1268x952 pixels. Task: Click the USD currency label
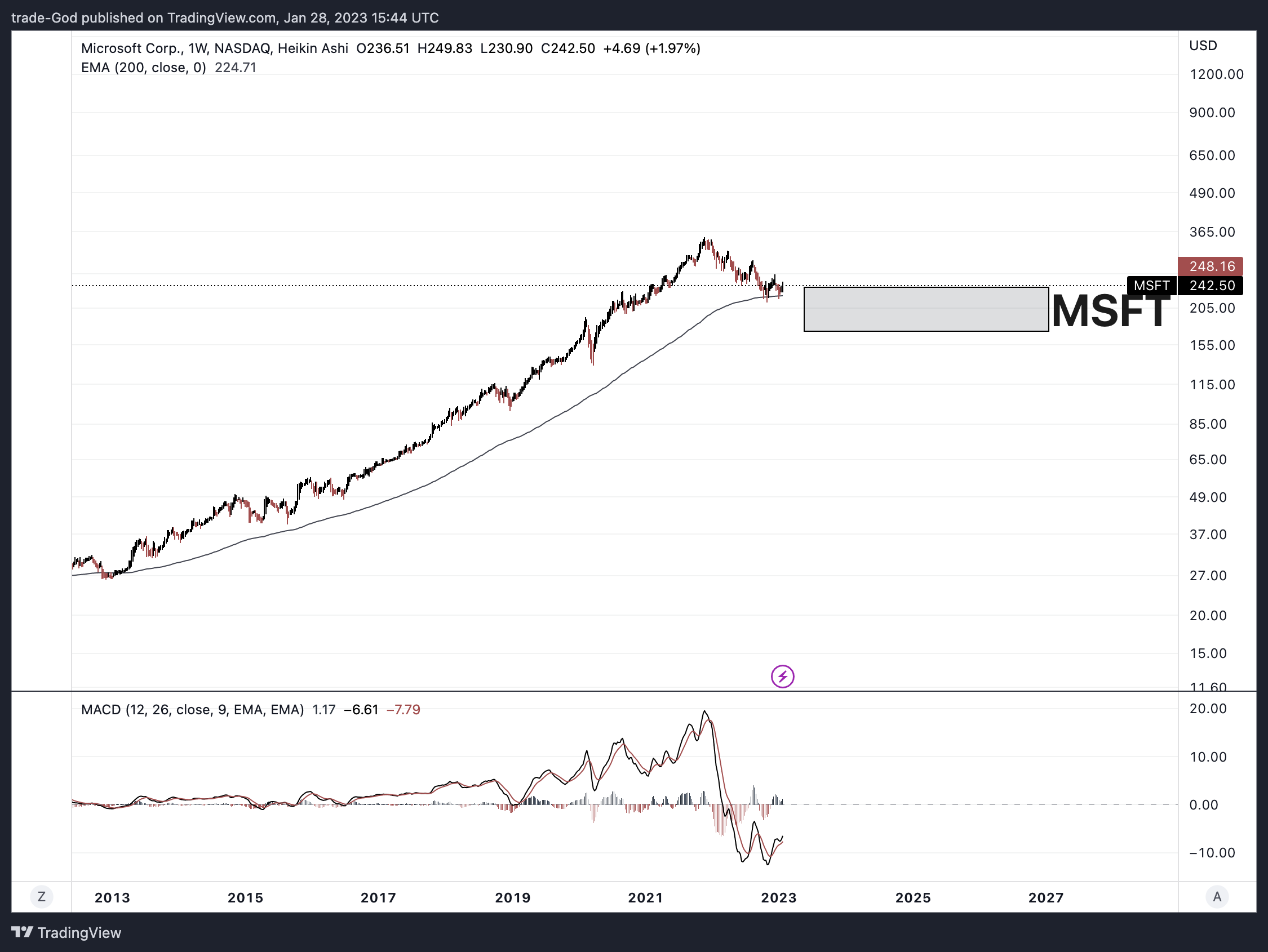pyautogui.click(x=1203, y=45)
